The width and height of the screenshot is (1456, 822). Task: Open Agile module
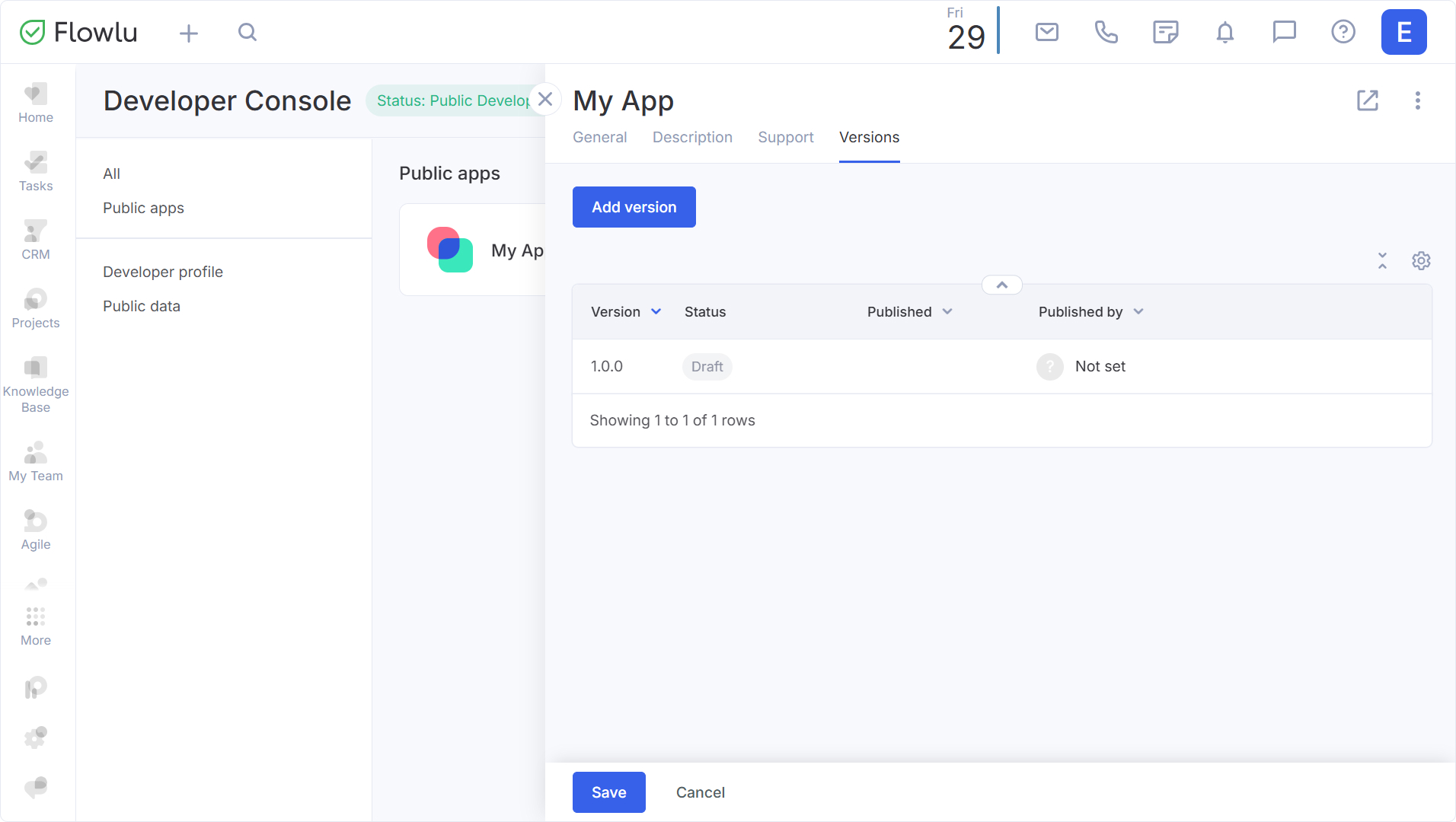36,530
